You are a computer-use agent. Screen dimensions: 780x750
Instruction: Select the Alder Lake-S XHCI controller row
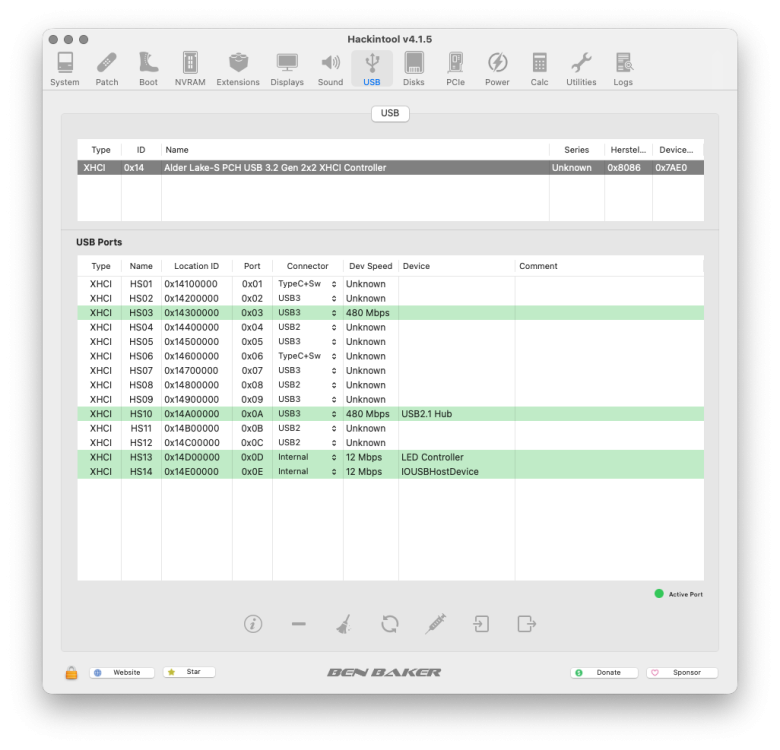390,168
